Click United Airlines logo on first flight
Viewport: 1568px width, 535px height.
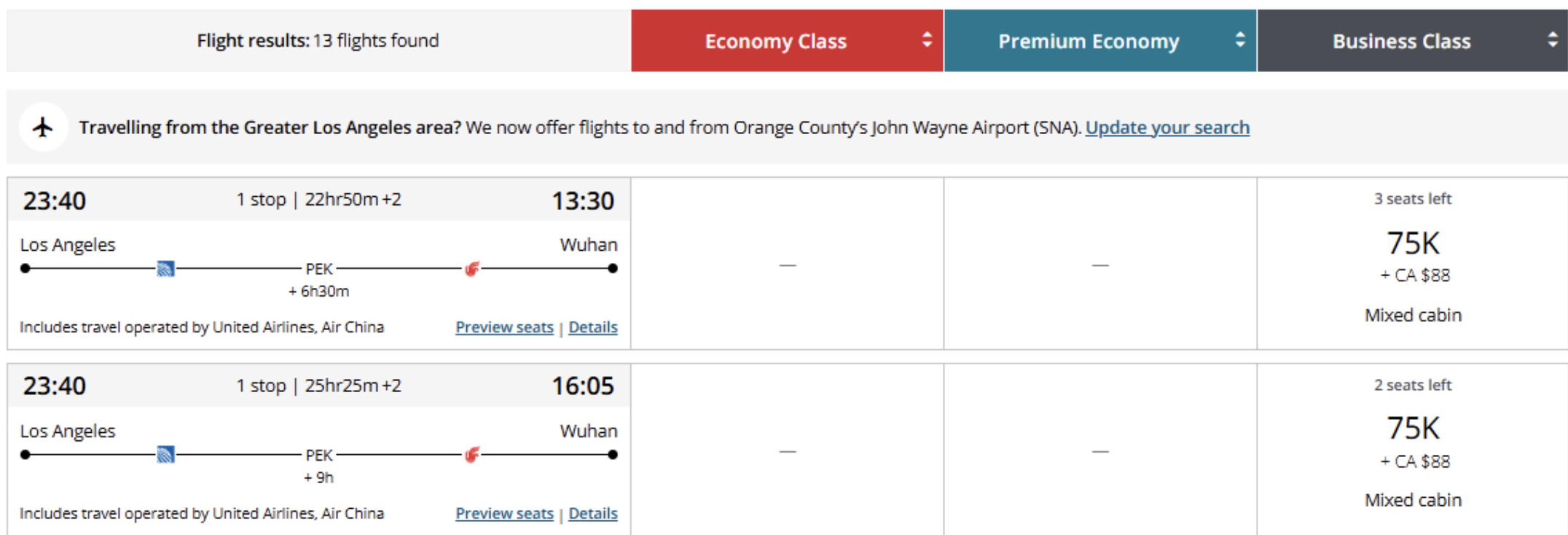tap(166, 269)
